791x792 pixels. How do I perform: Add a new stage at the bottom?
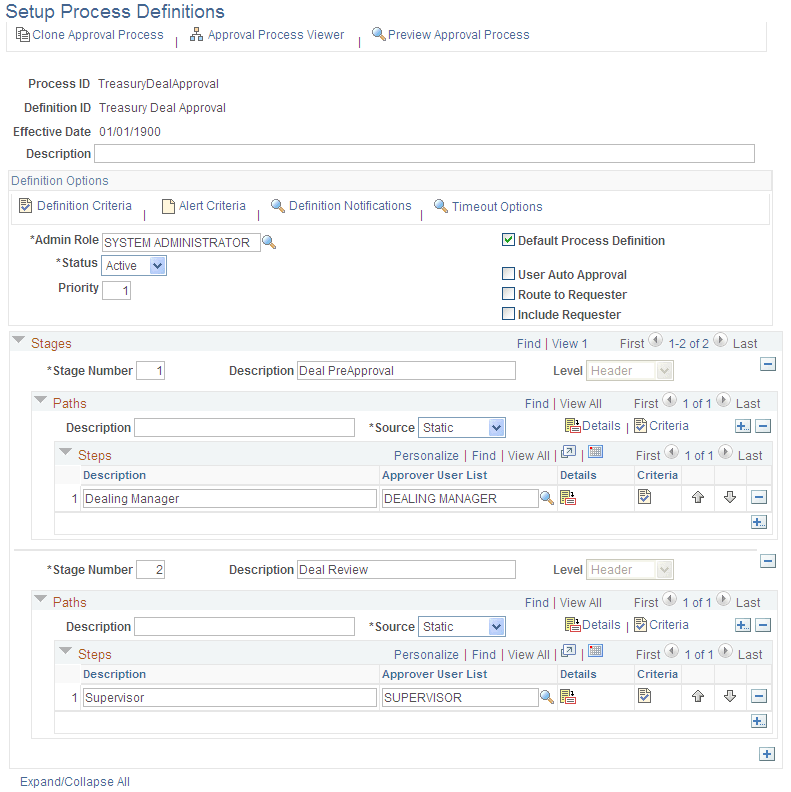point(767,754)
